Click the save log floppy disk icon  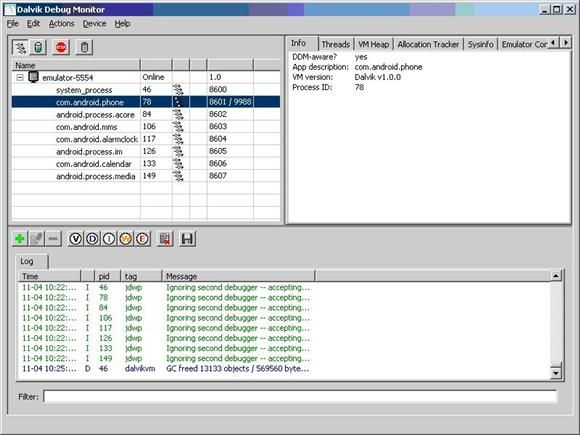click(188, 239)
